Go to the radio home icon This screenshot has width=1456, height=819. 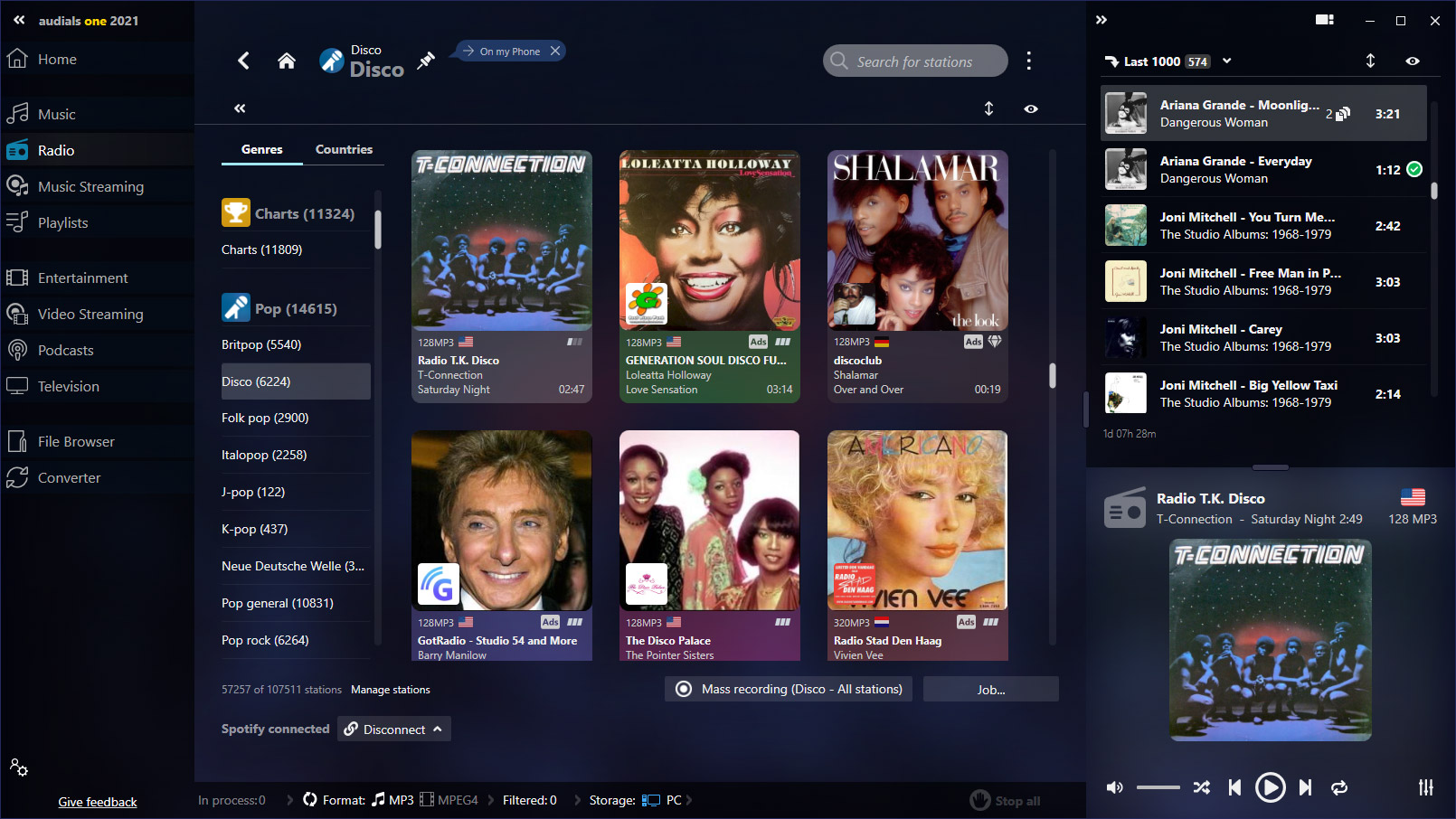tap(287, 61)
